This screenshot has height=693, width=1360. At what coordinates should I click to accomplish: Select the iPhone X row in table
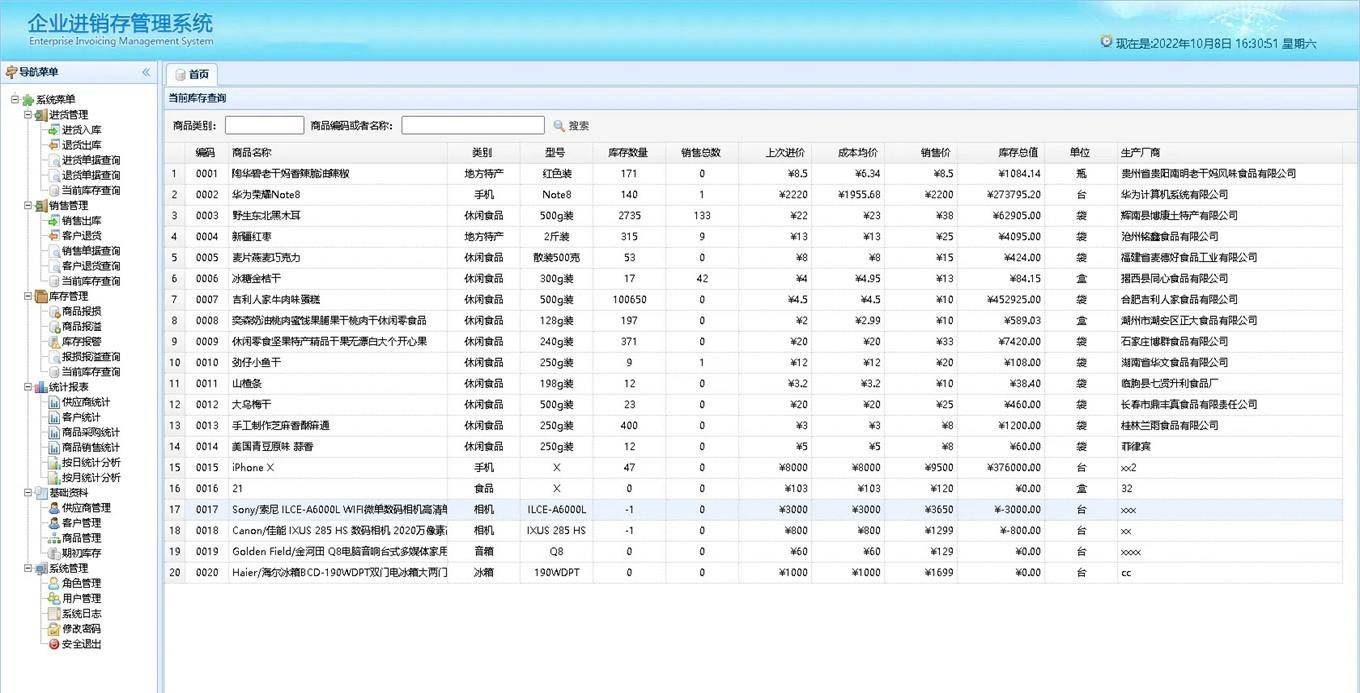click(253, 468)
